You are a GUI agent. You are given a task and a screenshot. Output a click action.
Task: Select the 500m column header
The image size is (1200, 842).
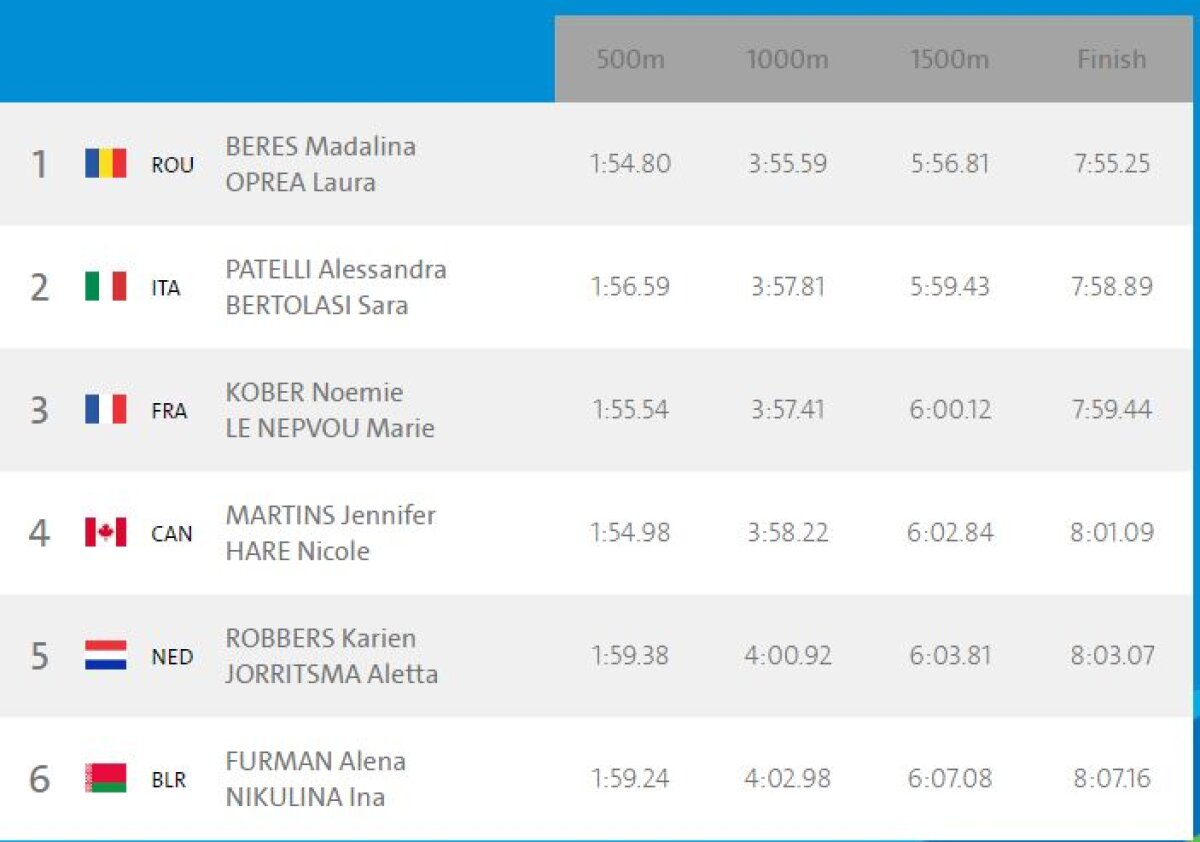630,59
